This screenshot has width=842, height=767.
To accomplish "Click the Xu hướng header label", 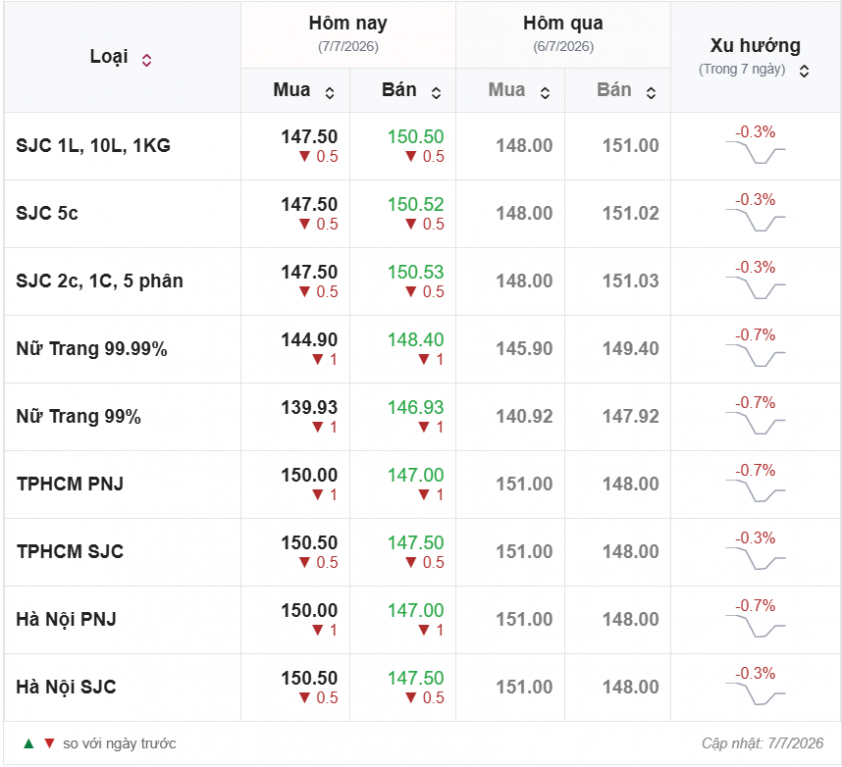I will (755, 46).
